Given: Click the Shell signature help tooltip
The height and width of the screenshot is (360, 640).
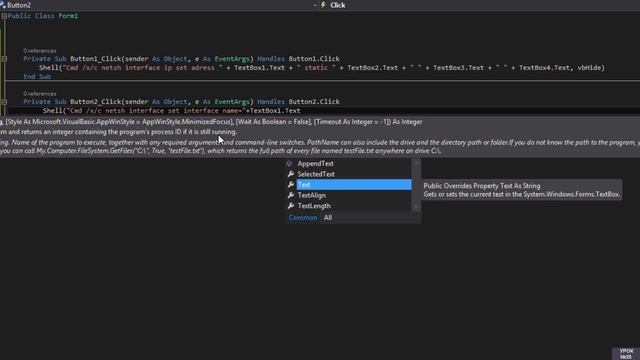Looking at the screenshot, I should (320, 136).
